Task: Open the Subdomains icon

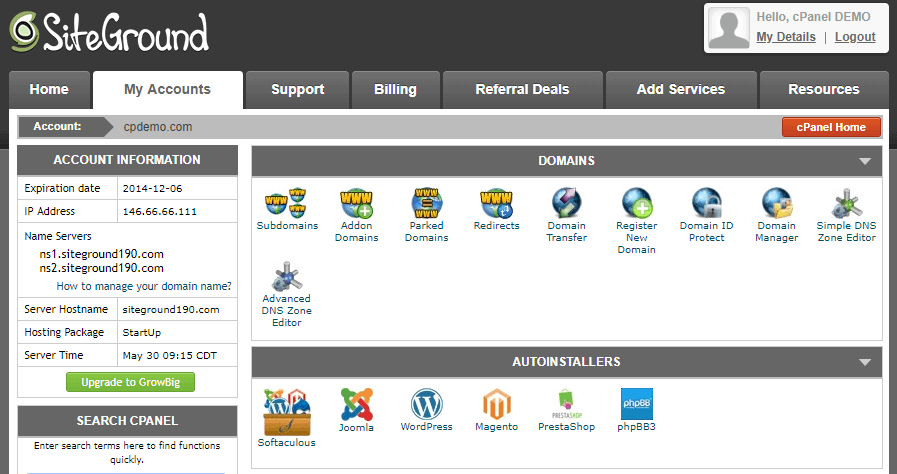Action: pyautogui.click(x=287, y=209)
